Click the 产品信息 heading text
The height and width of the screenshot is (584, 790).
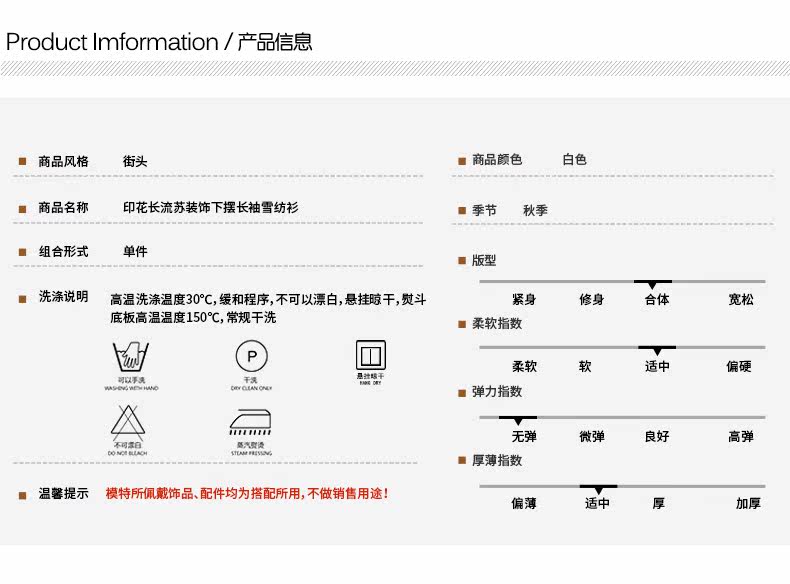click(x=275, y=42)
